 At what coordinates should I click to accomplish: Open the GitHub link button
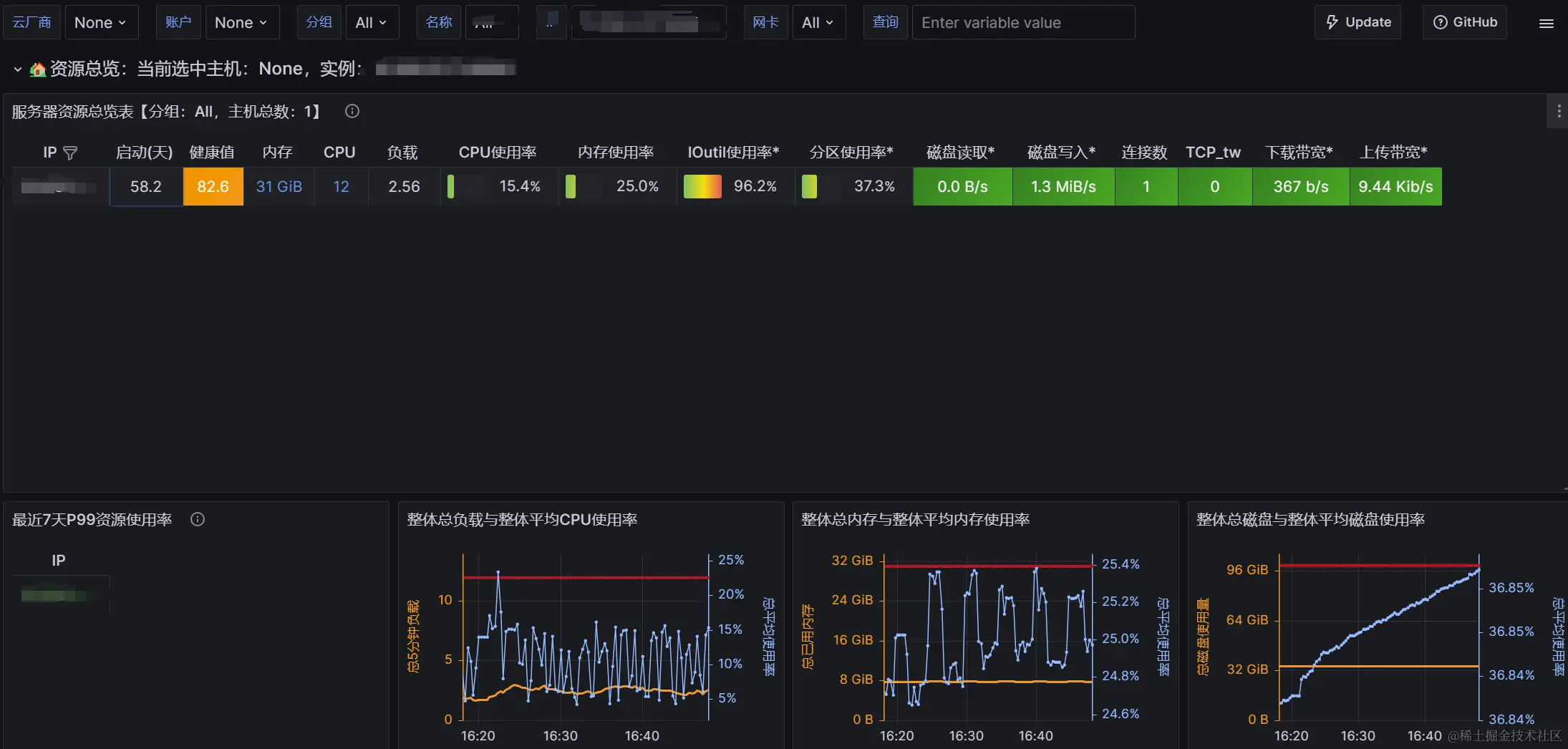pyautogui.click(x=1465, y=22)
